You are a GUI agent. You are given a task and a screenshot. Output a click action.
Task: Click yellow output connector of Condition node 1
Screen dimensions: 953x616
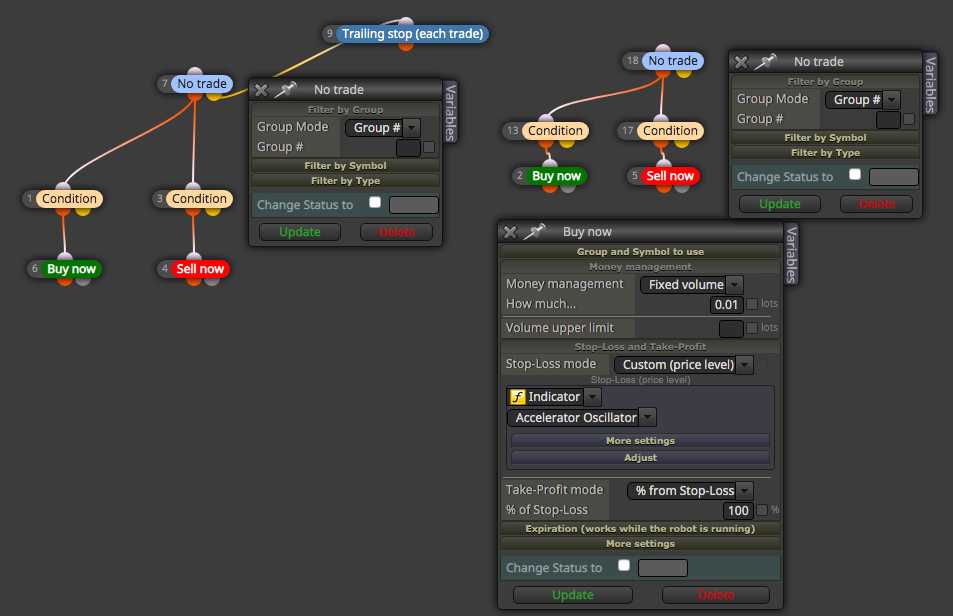(83, 210)
